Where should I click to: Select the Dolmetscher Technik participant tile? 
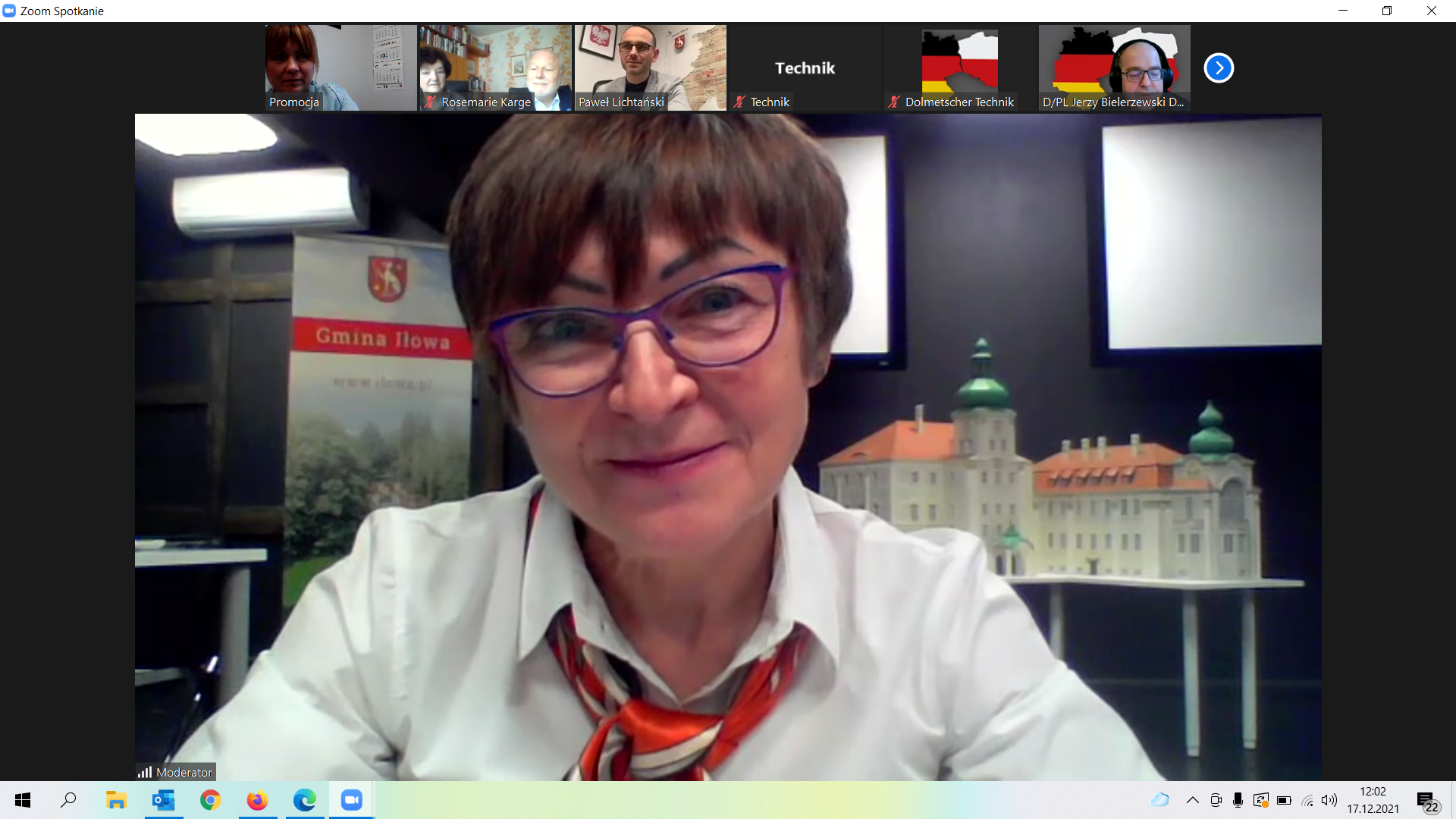(959, 68)
